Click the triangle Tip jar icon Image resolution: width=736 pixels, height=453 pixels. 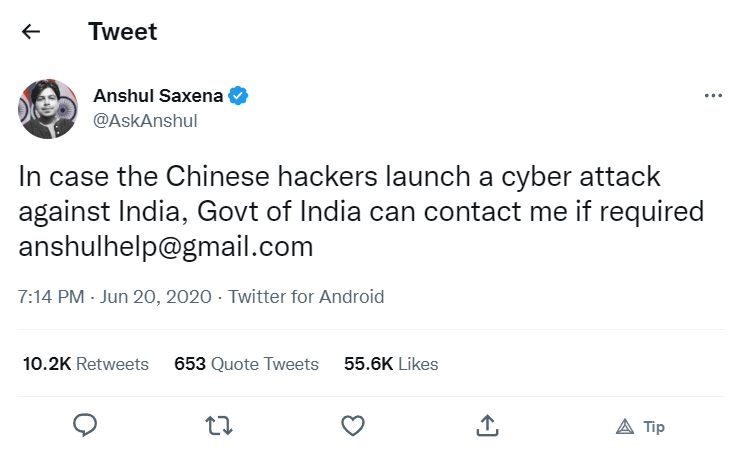626,427
